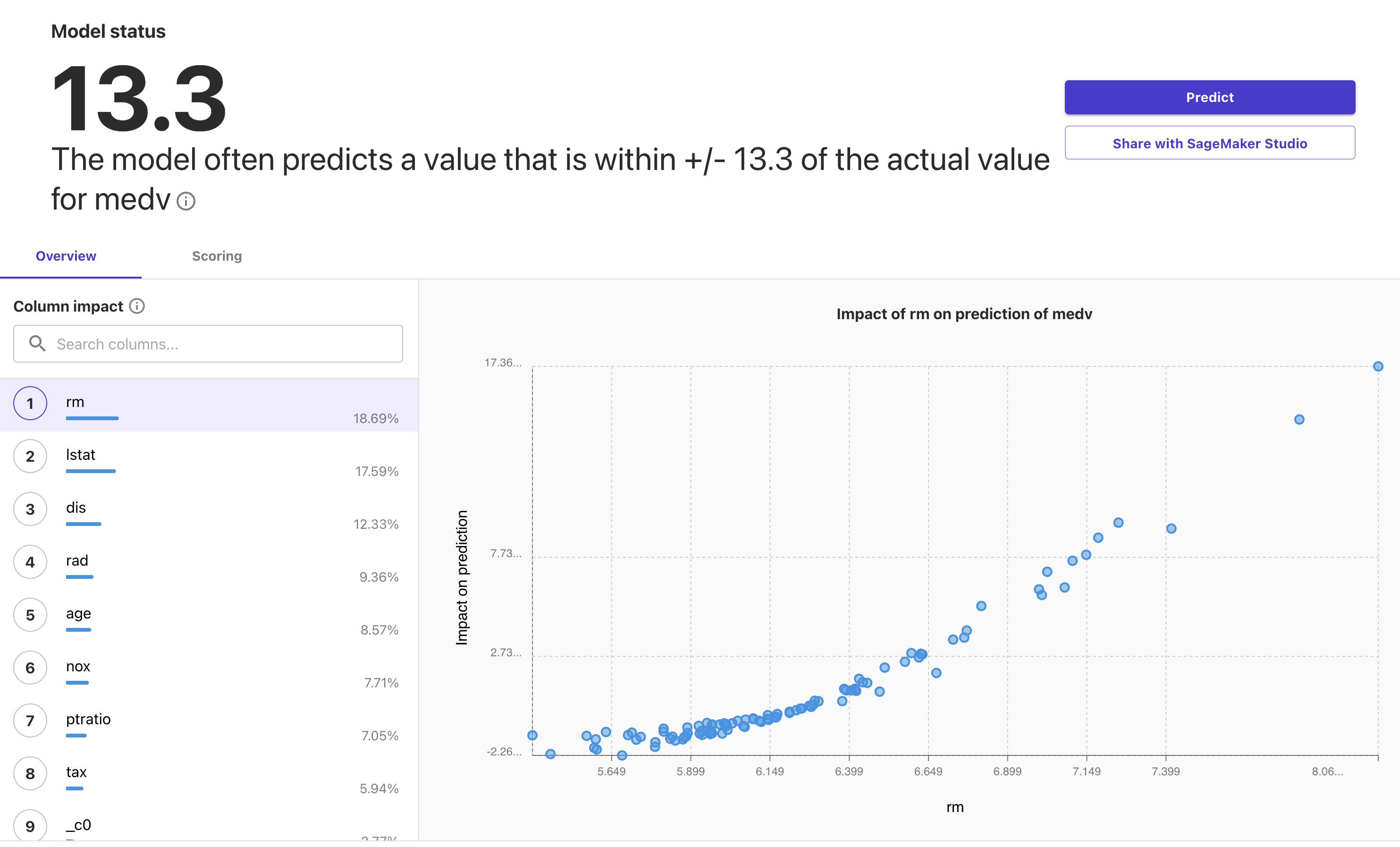
Task: Select the rank 4 circle for rad
Action: click(30, 562)
